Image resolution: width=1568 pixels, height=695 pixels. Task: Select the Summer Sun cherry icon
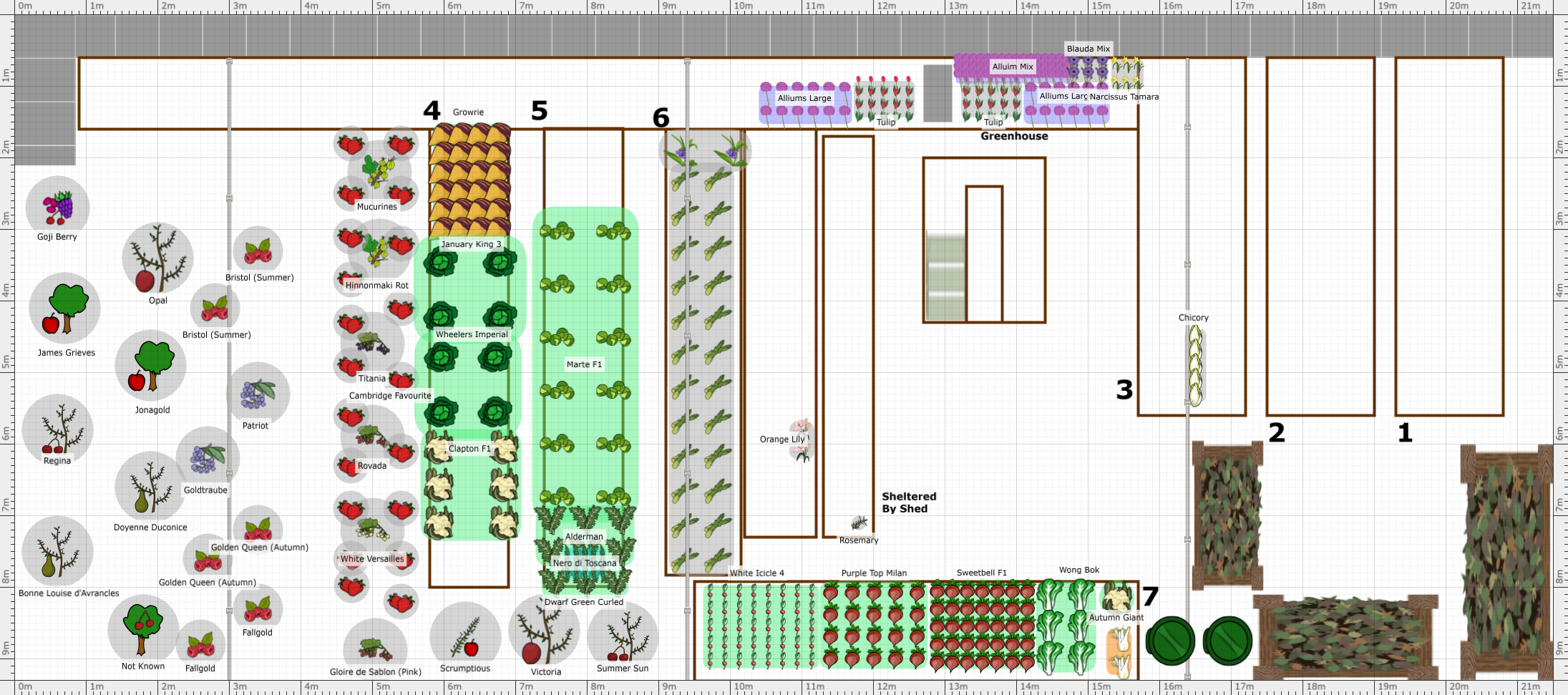[x=623, y=637]
